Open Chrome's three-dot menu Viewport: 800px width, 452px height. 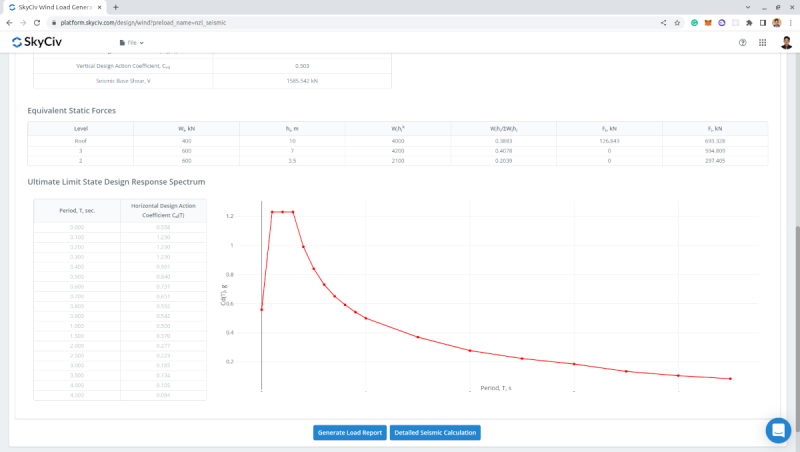[x=790, y=22]
